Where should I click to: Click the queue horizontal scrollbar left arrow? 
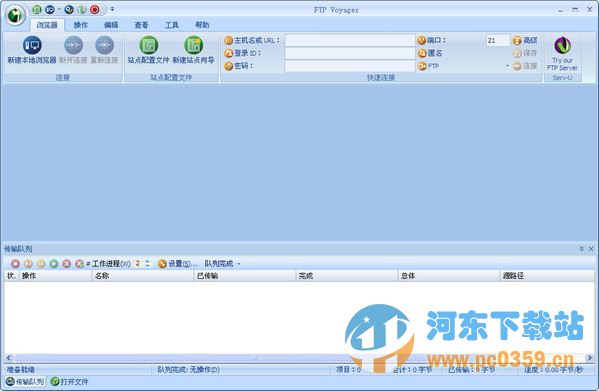tap(9, 358)
